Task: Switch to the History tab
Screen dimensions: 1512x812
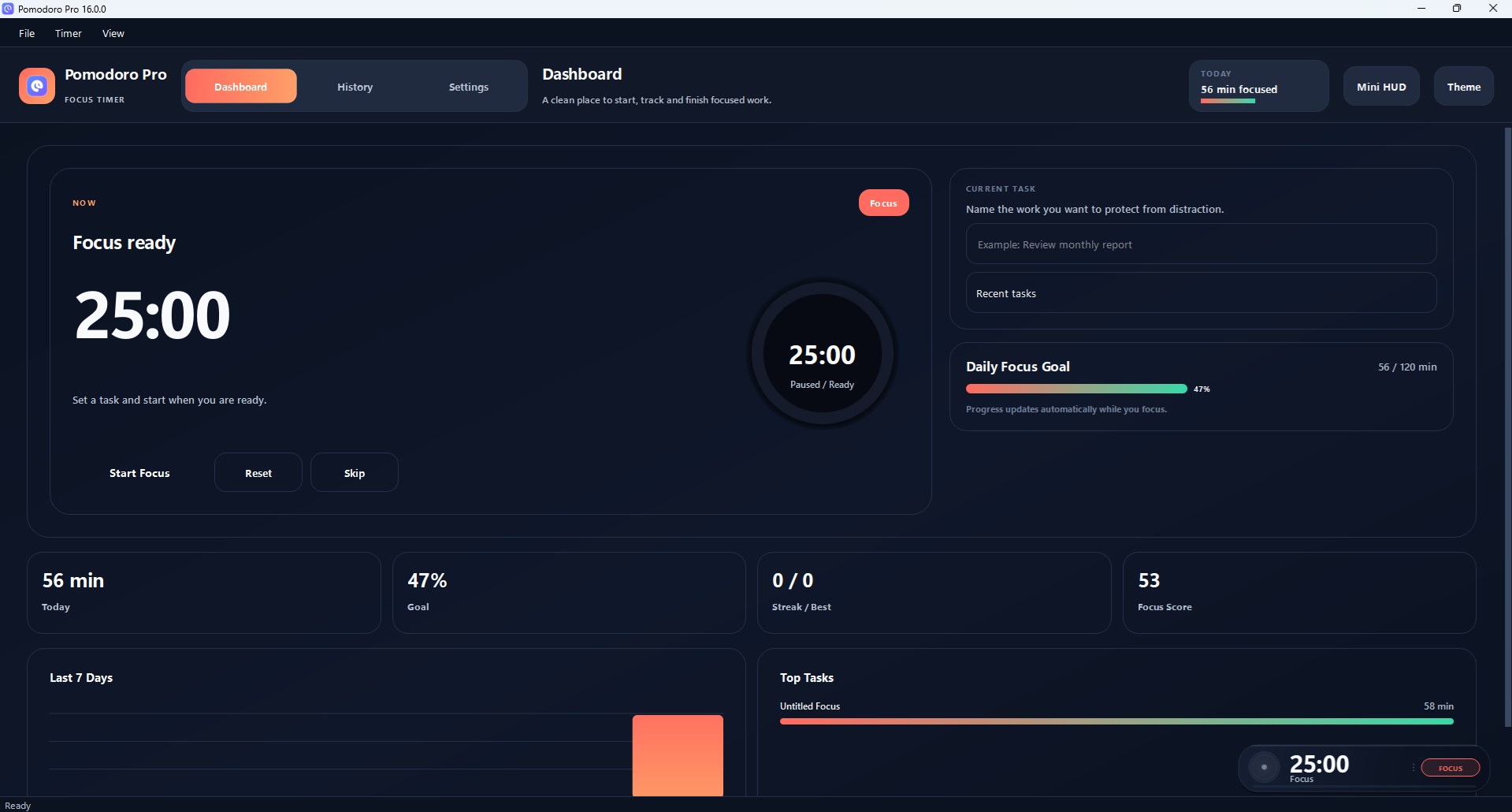Action: coord(355,87)
